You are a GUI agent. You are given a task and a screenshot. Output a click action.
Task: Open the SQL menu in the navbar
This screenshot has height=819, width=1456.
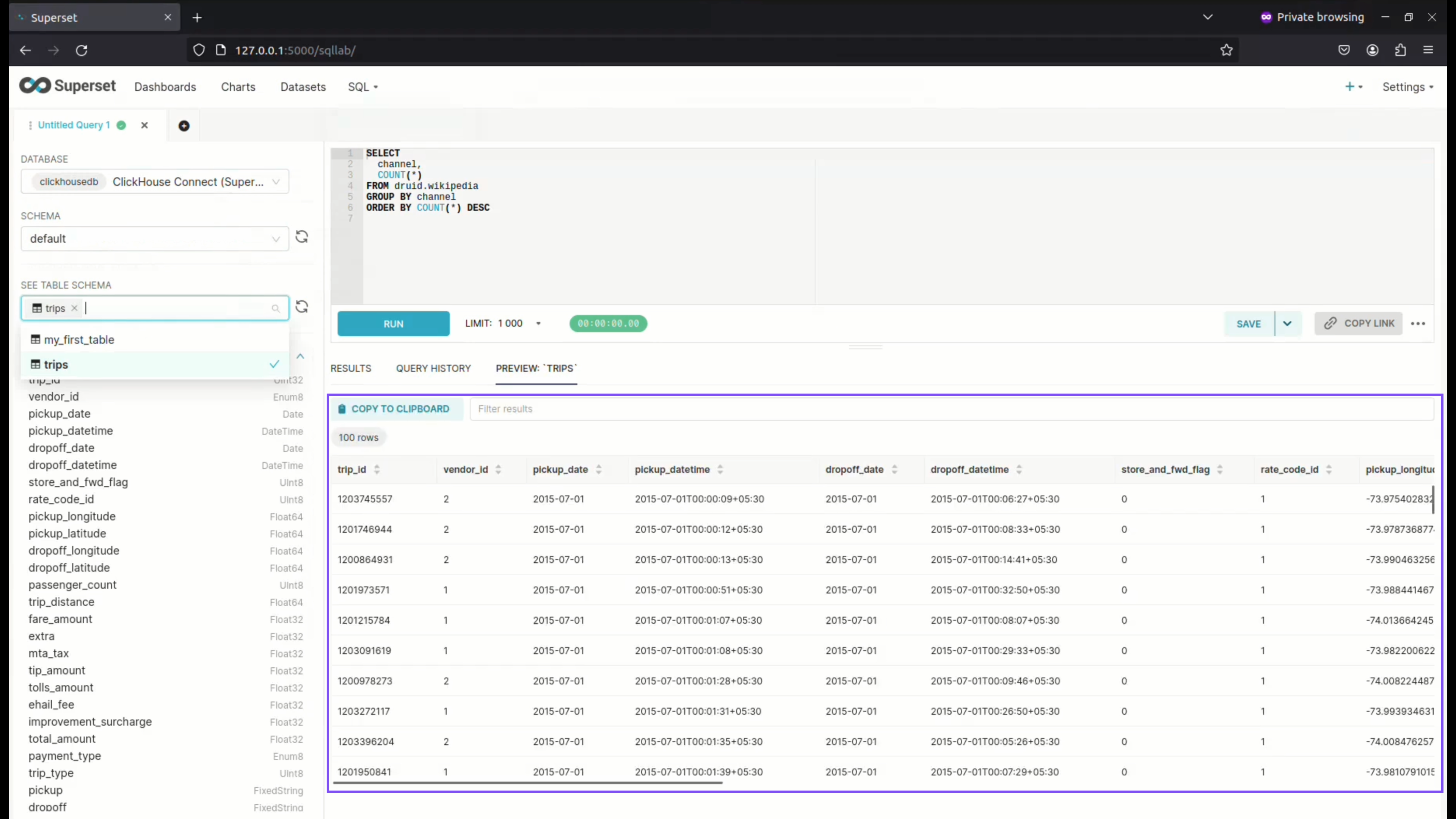click(362, 86)
